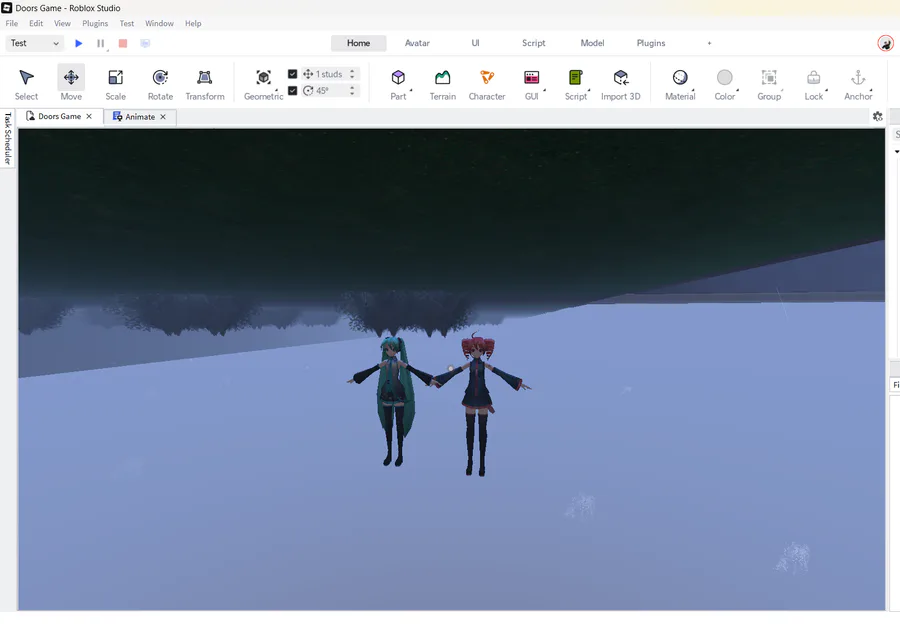This screenshot has height=629, width=900.
Task: Switch to the Script ribbon tab
Action: point(533,43)
